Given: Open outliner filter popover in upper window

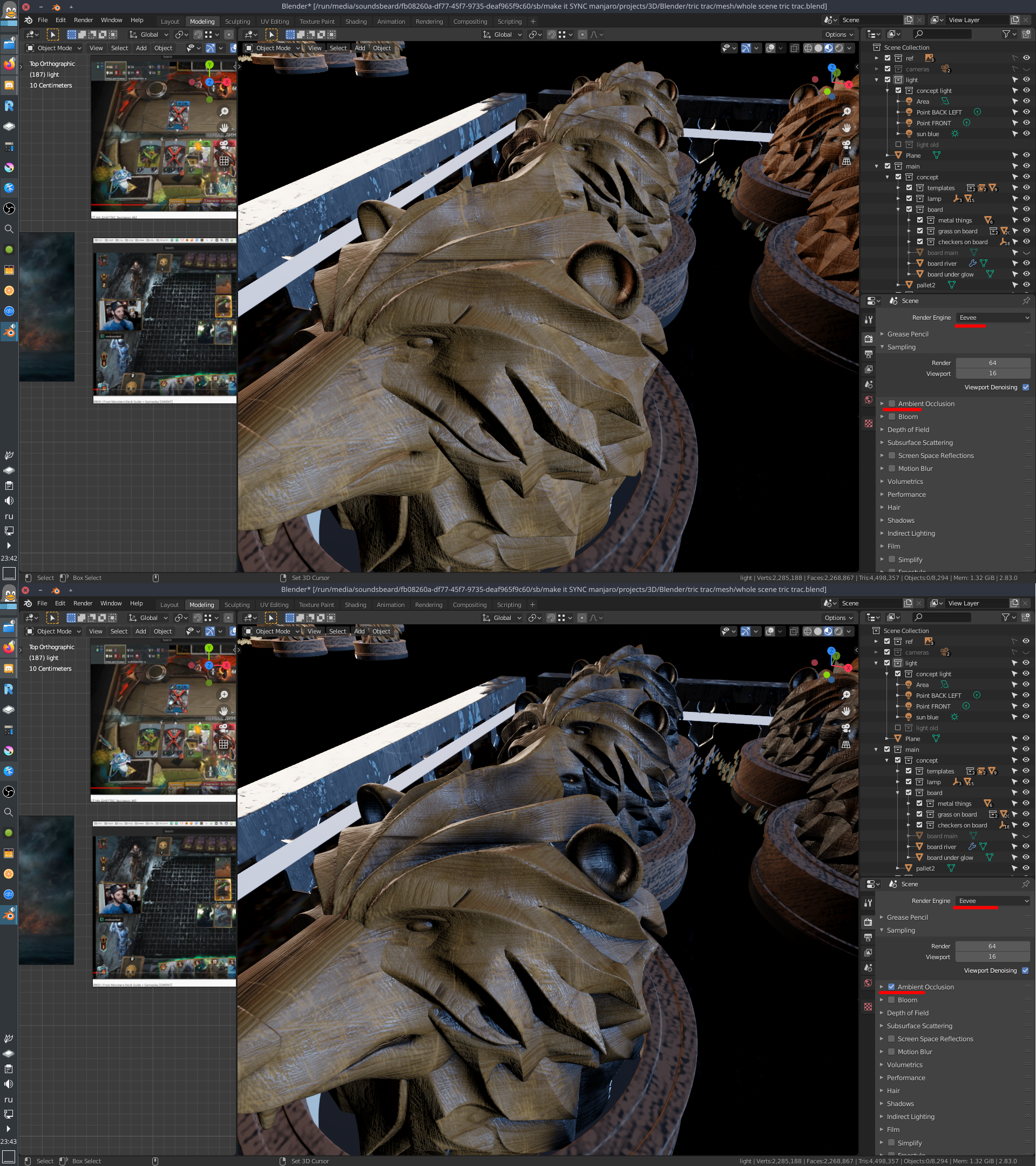Looking at the screenshot, I should coord(1008,34).
